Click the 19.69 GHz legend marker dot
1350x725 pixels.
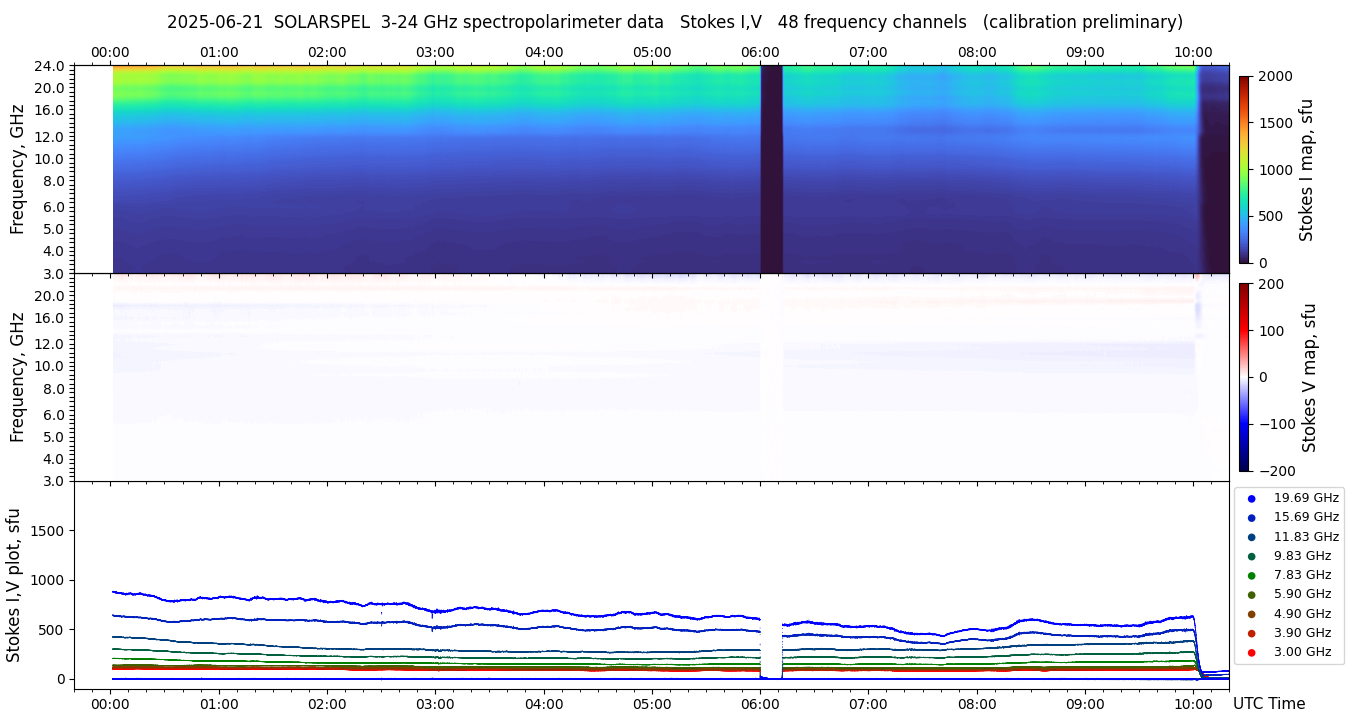(1251, 498)
